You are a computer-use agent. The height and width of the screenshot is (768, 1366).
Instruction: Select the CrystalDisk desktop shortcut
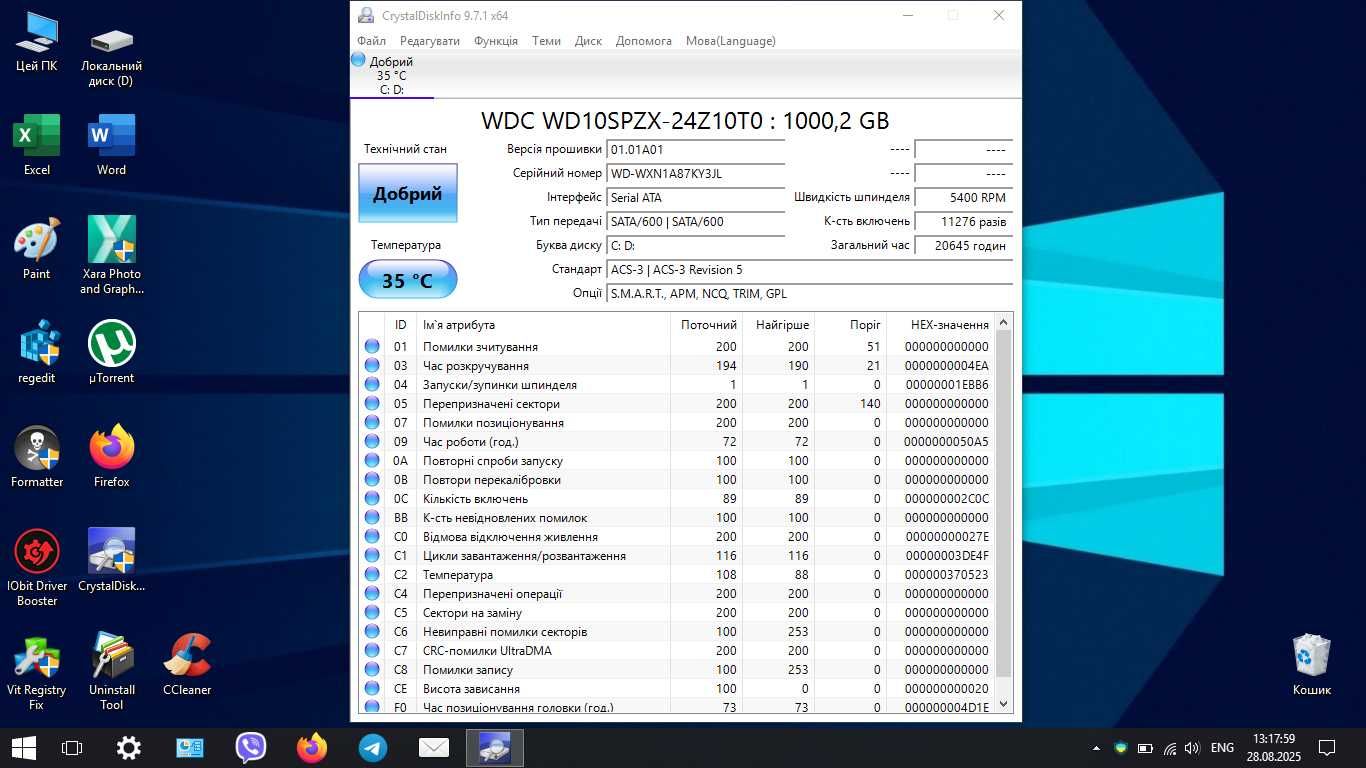[x=112, y=560]
